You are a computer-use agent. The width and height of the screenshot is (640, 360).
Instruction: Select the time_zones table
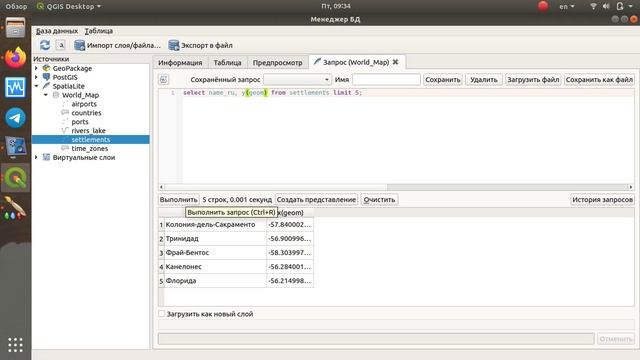click(89, 149)
